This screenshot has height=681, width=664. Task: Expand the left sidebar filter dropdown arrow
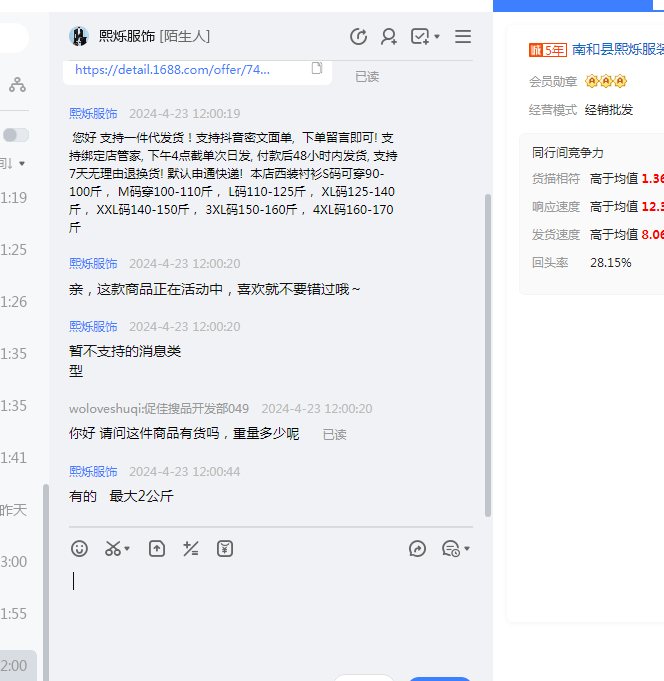(21, 163)
